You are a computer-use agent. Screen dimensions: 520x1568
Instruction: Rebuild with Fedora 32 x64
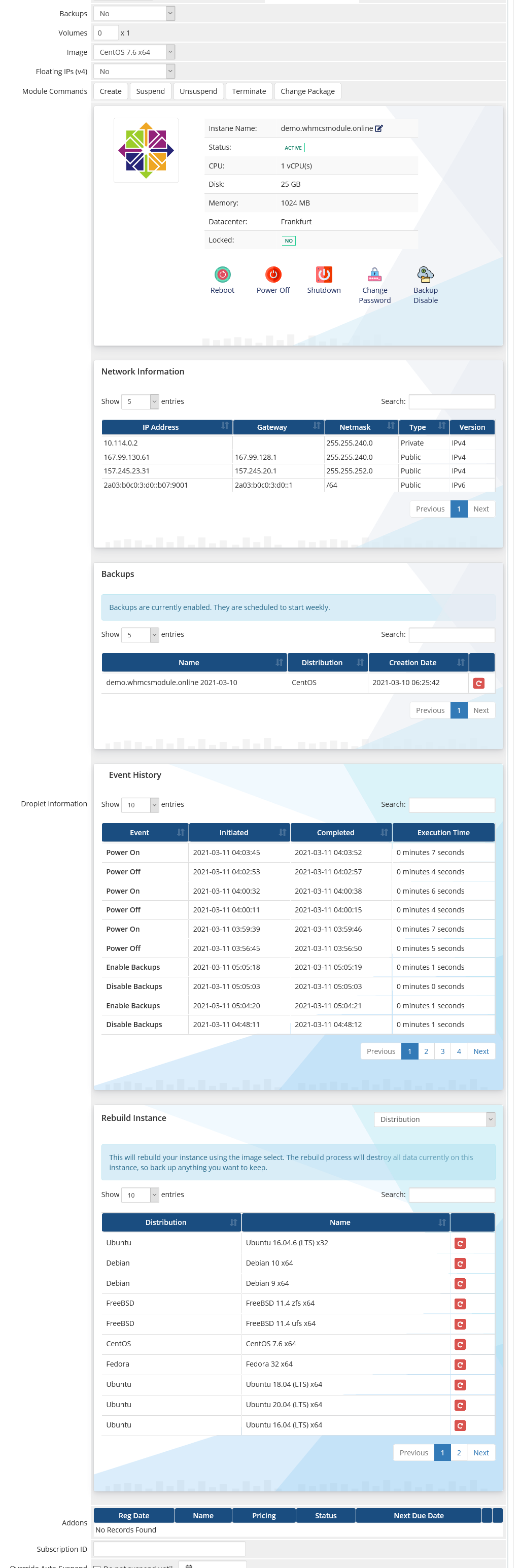[x=460, y=1365]
